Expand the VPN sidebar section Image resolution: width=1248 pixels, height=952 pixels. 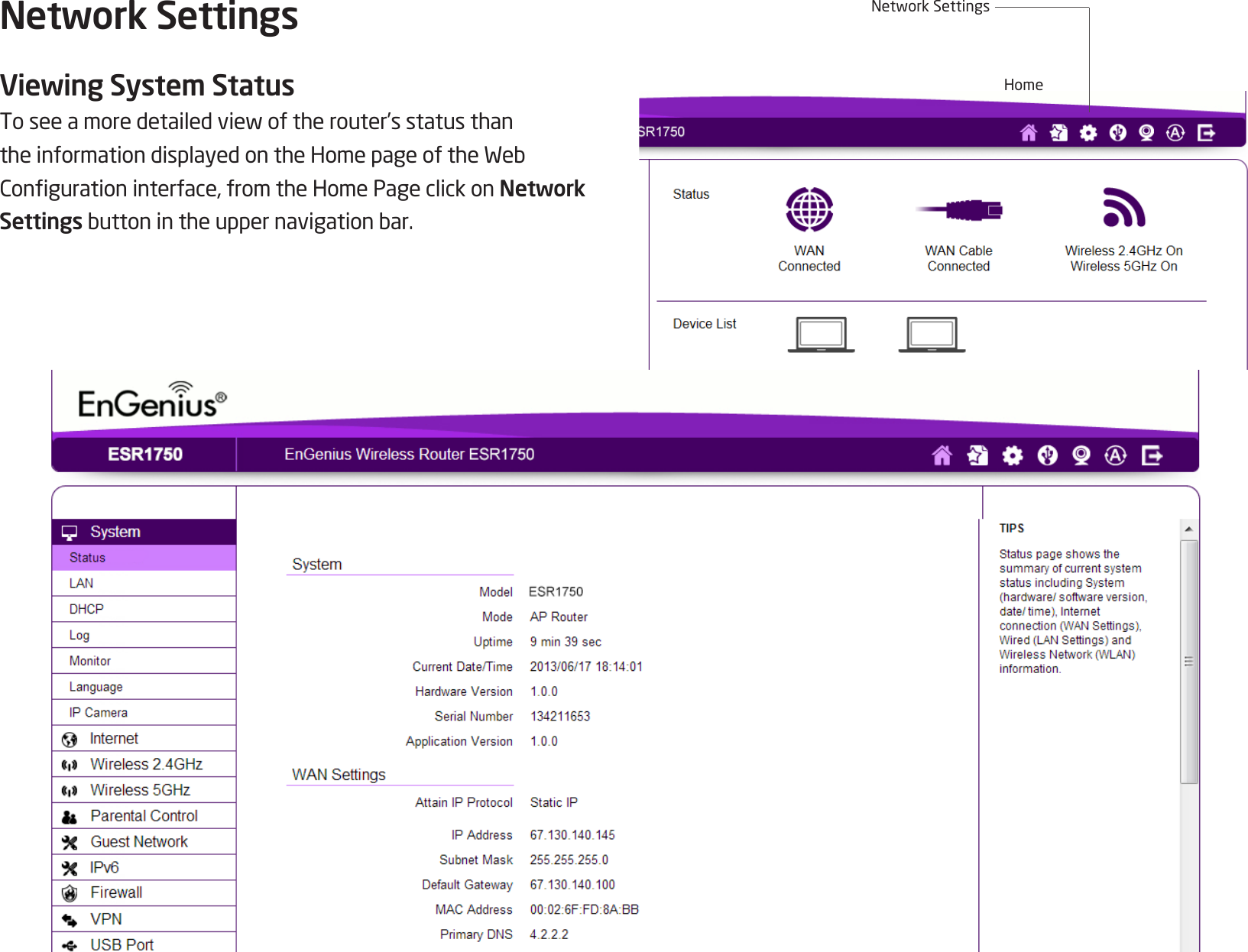coord(144,919)
